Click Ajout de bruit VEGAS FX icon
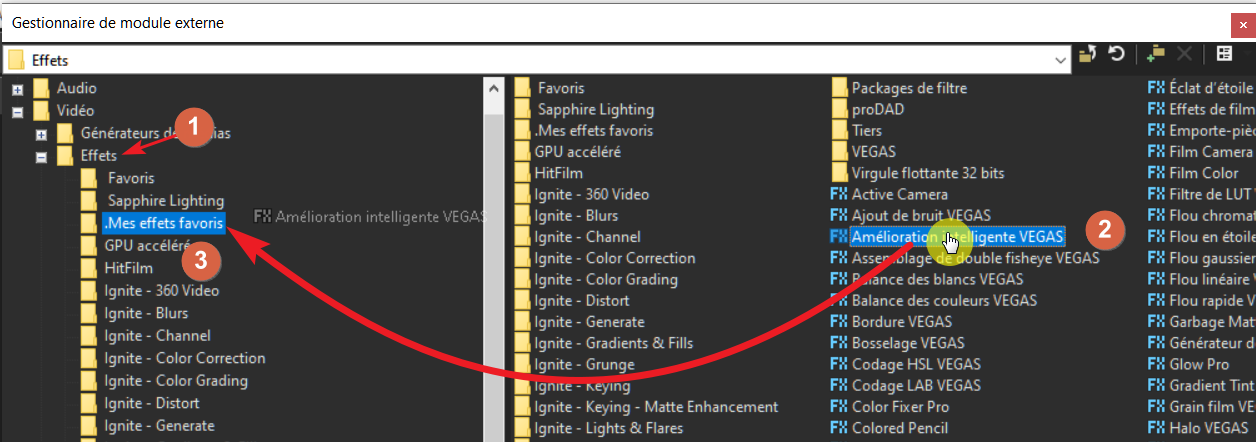 click(839, 215)
